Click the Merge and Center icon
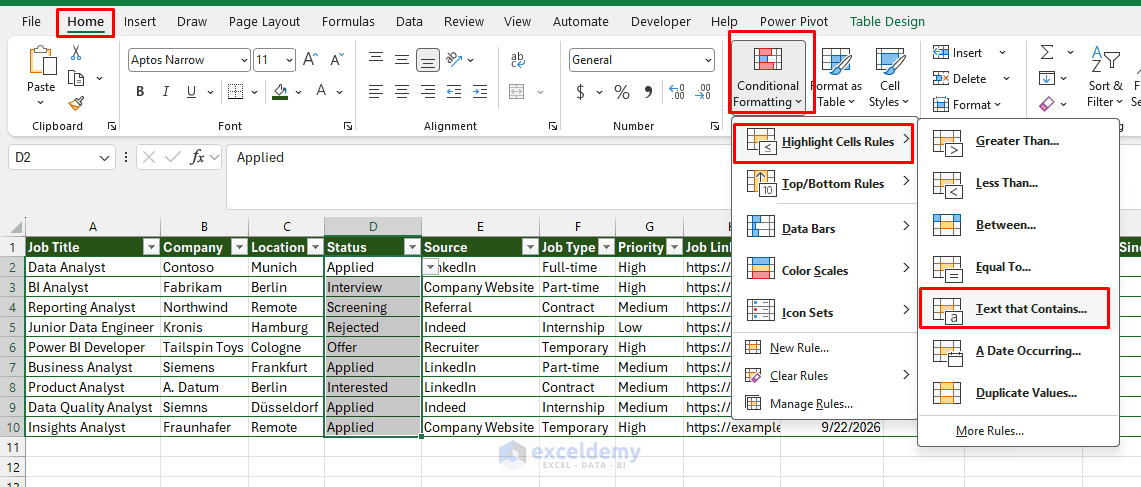Screen dimensions: 1141x487 517,92
